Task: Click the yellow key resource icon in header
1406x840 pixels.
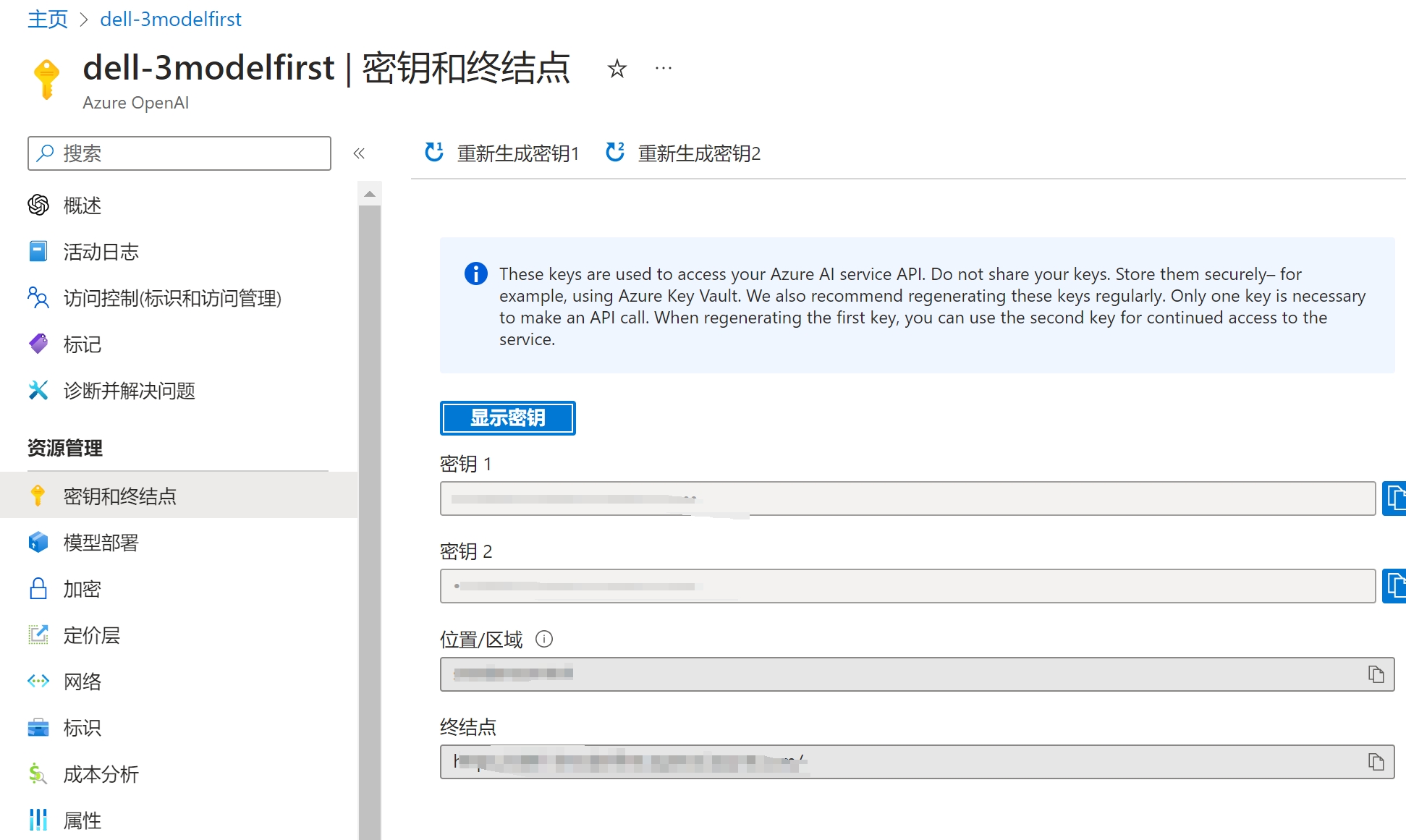Action: (x=47, y=80)
